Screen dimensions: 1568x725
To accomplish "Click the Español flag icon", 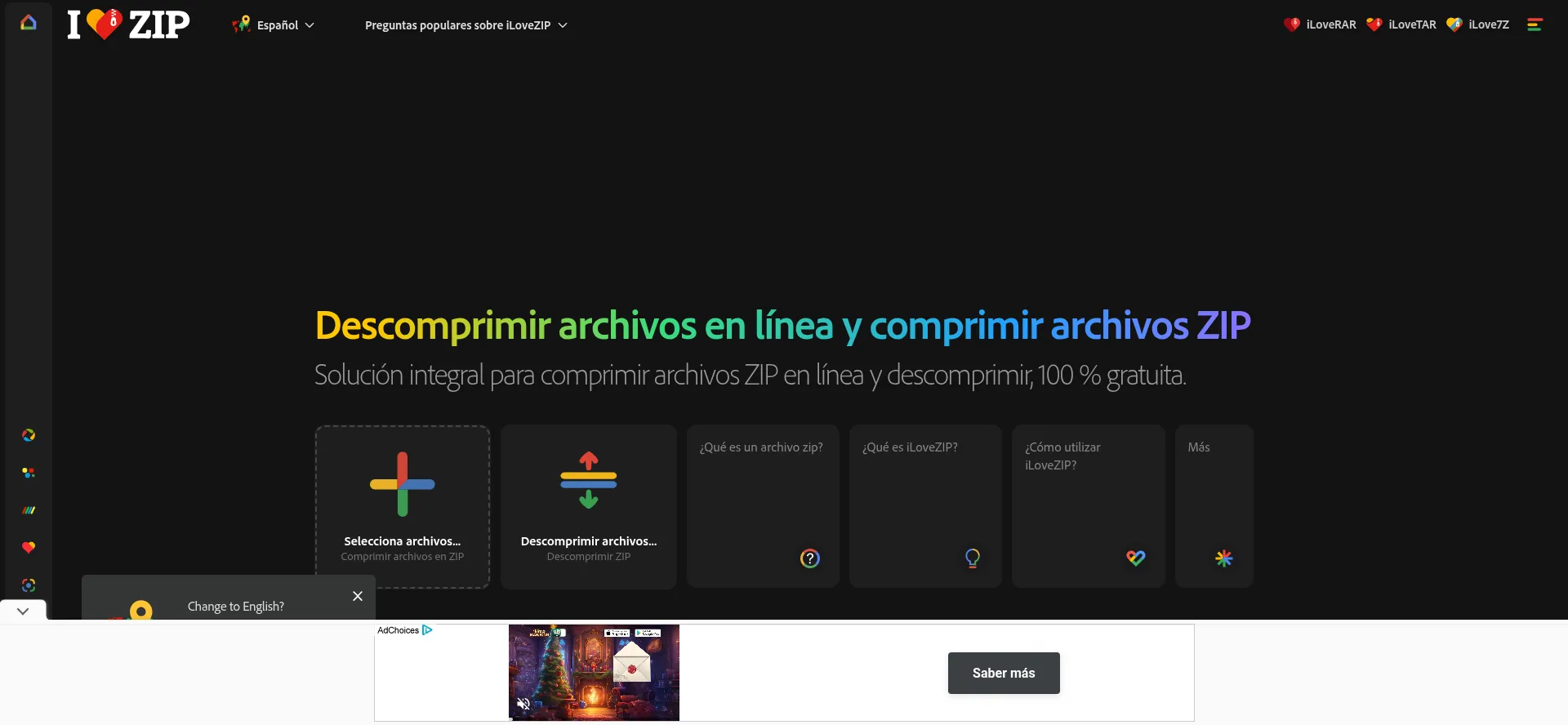I will point(241,24).
